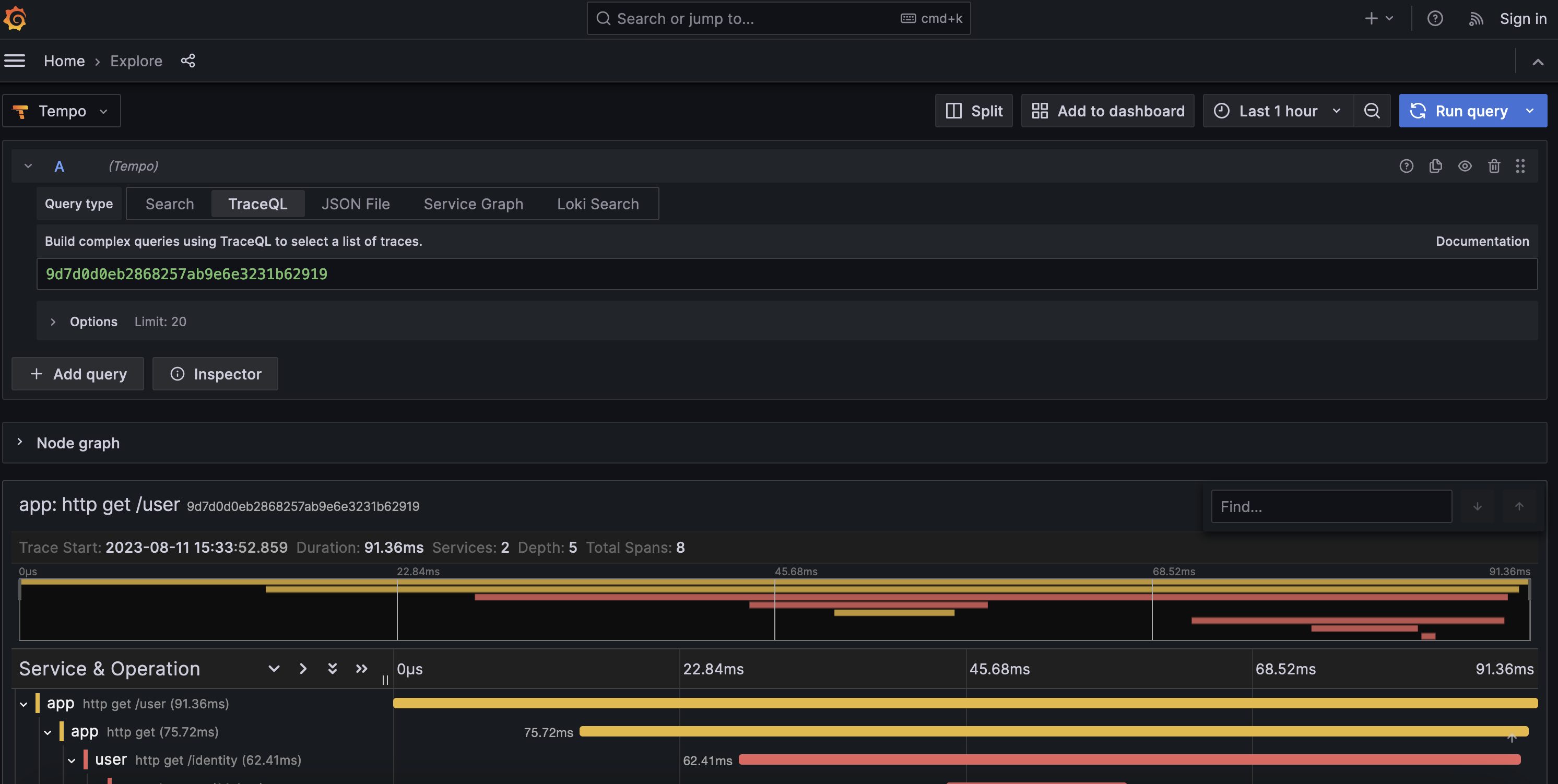Image resolution: width=1558 pixels, height=784 pixels.
Task: Click the Grafana logo icon
Action: click(x=15, y=19)
